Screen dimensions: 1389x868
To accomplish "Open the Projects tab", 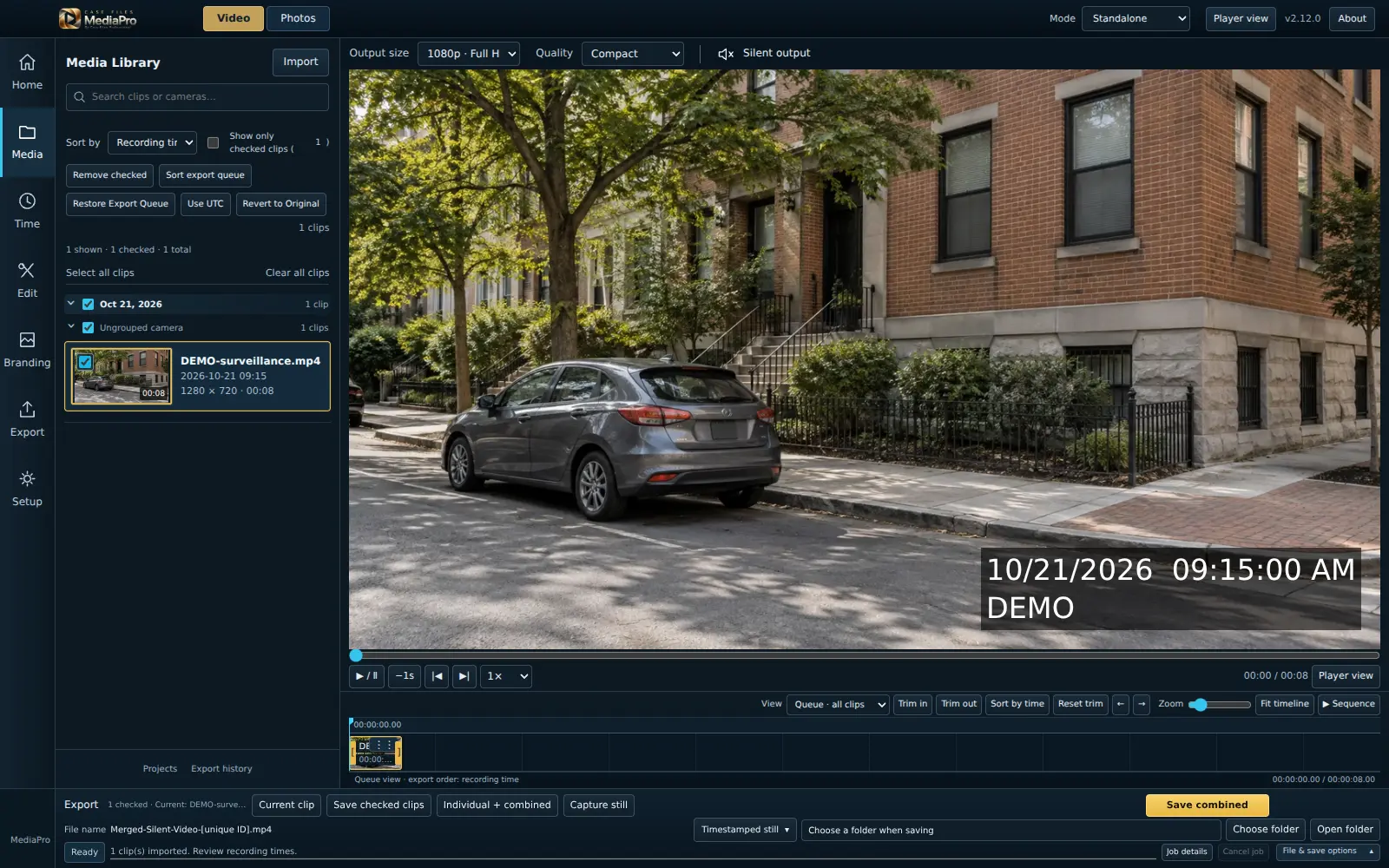I will (160, 769).
